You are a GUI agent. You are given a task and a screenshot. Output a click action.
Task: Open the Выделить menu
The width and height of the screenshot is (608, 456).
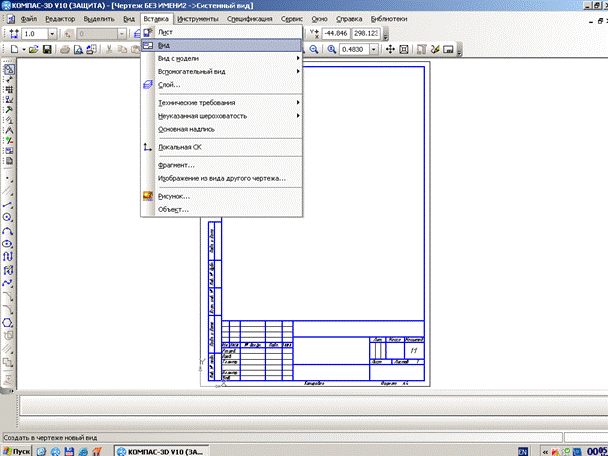(99, 19)
